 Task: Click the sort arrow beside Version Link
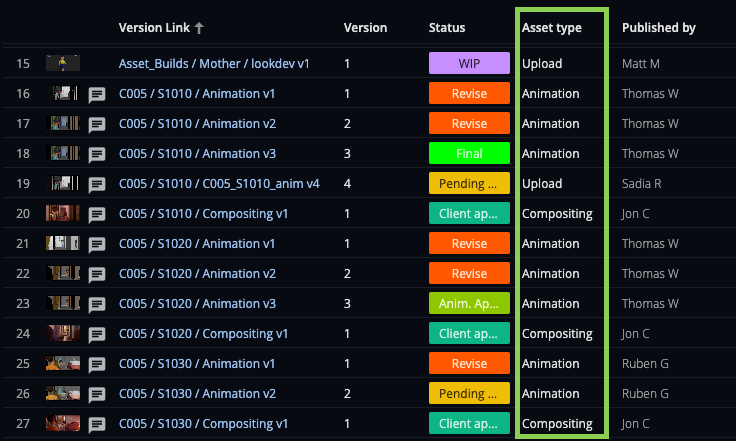pos(199,28)
